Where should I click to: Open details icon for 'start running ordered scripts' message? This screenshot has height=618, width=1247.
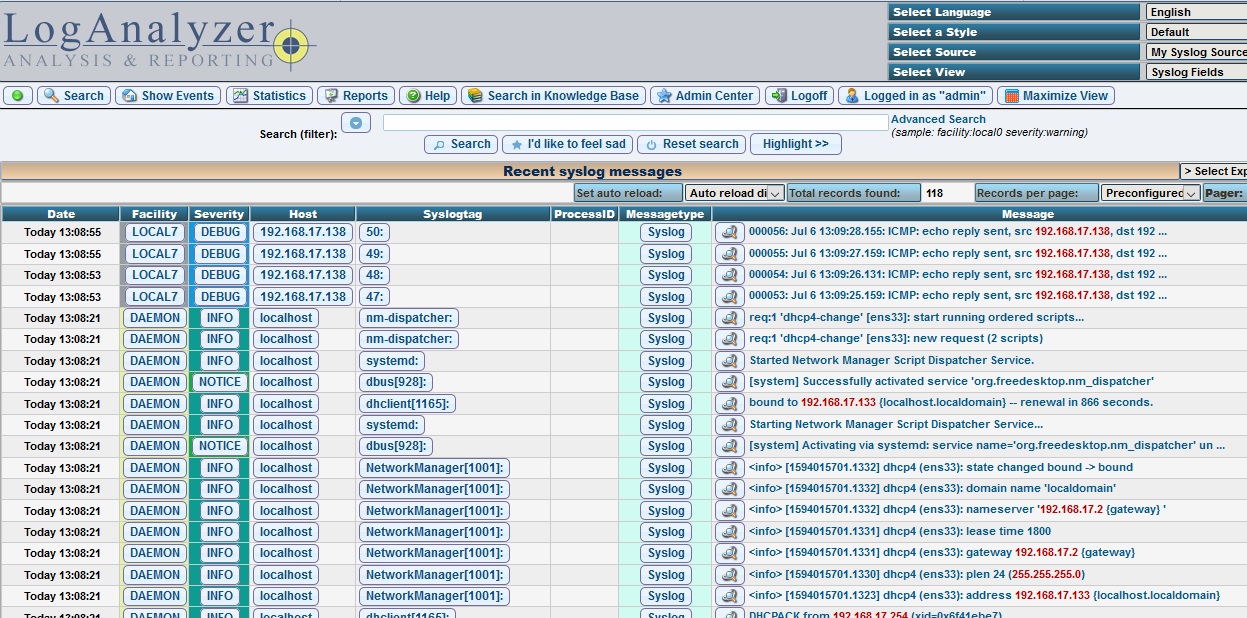(730, 318)
